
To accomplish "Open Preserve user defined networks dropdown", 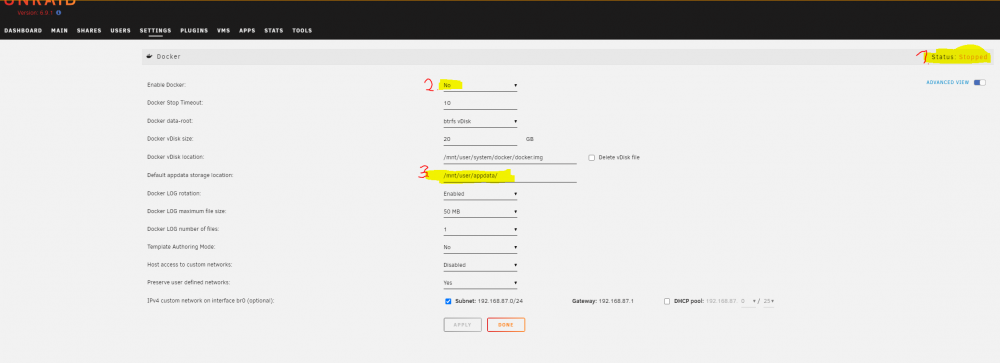I will pos(480,283).
